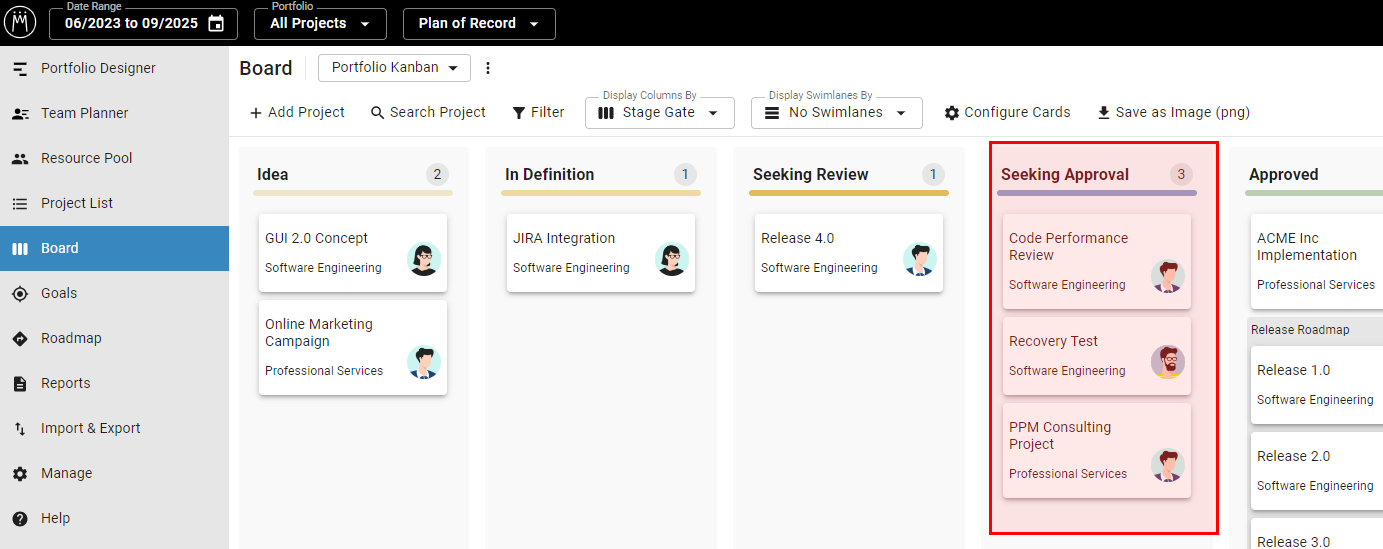Click the Goals target icon
The height and width of the screenshot is (549, 1383).
point(20,294)
